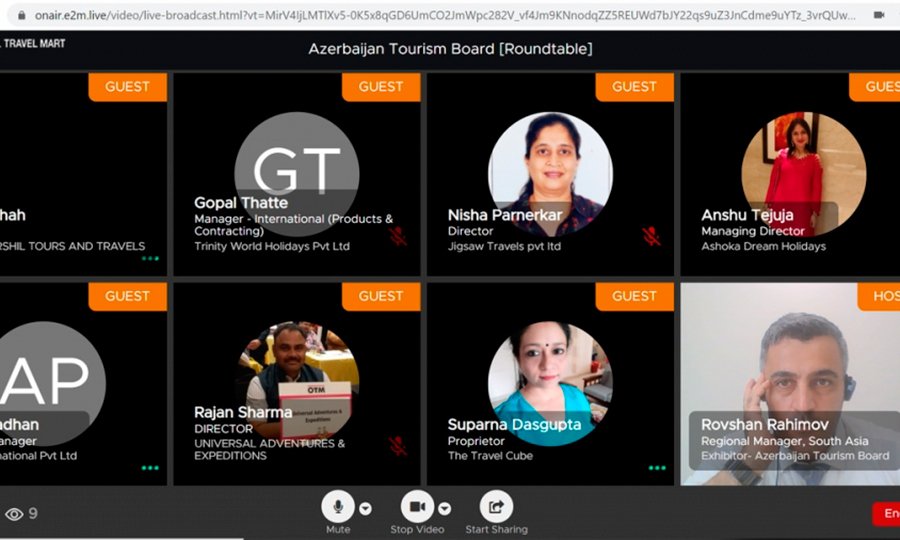
Task: Select Nisha Parnerkar's profile photo
Action: pos(550,174)
